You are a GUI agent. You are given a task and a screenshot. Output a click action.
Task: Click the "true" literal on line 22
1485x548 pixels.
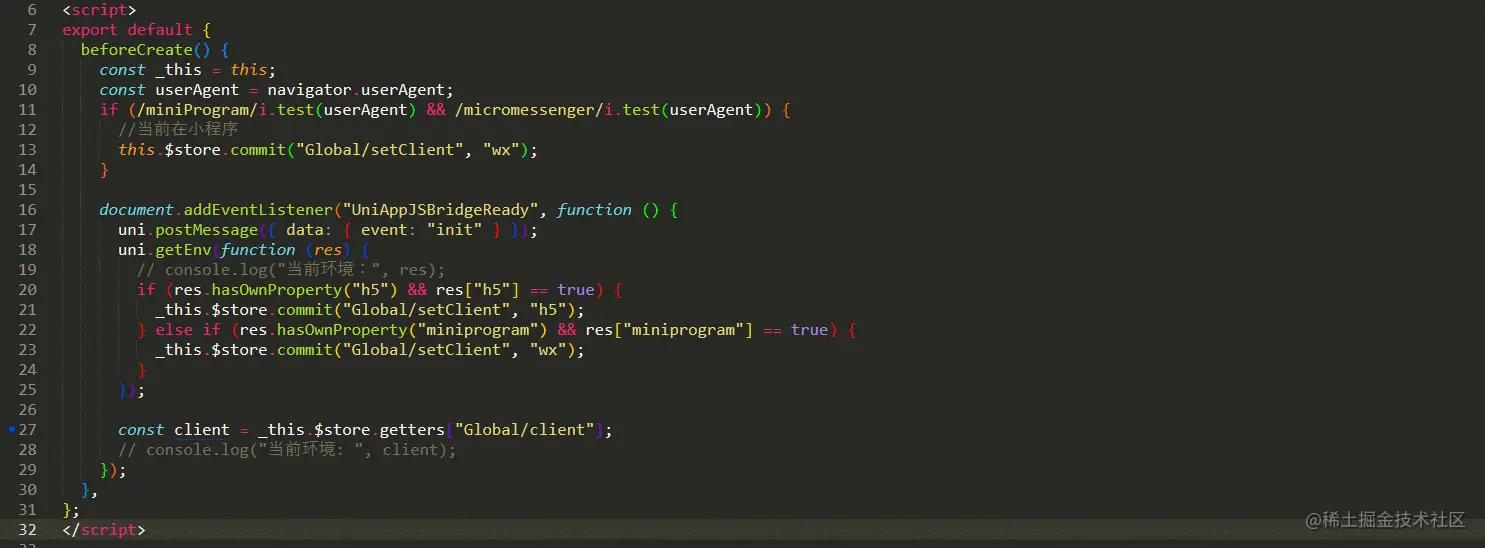pos(810,330)
